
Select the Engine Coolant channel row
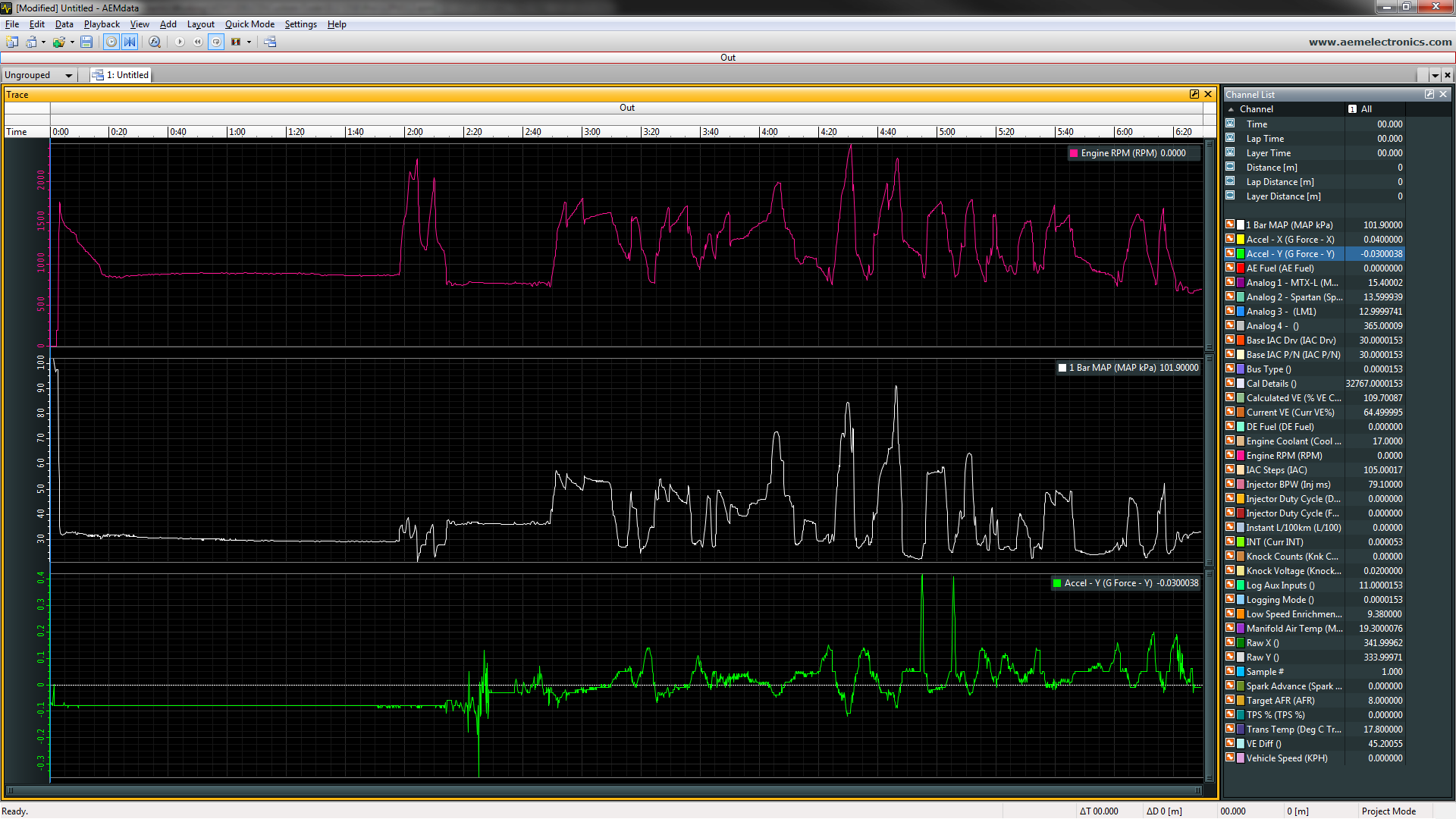pos(1314,441)
